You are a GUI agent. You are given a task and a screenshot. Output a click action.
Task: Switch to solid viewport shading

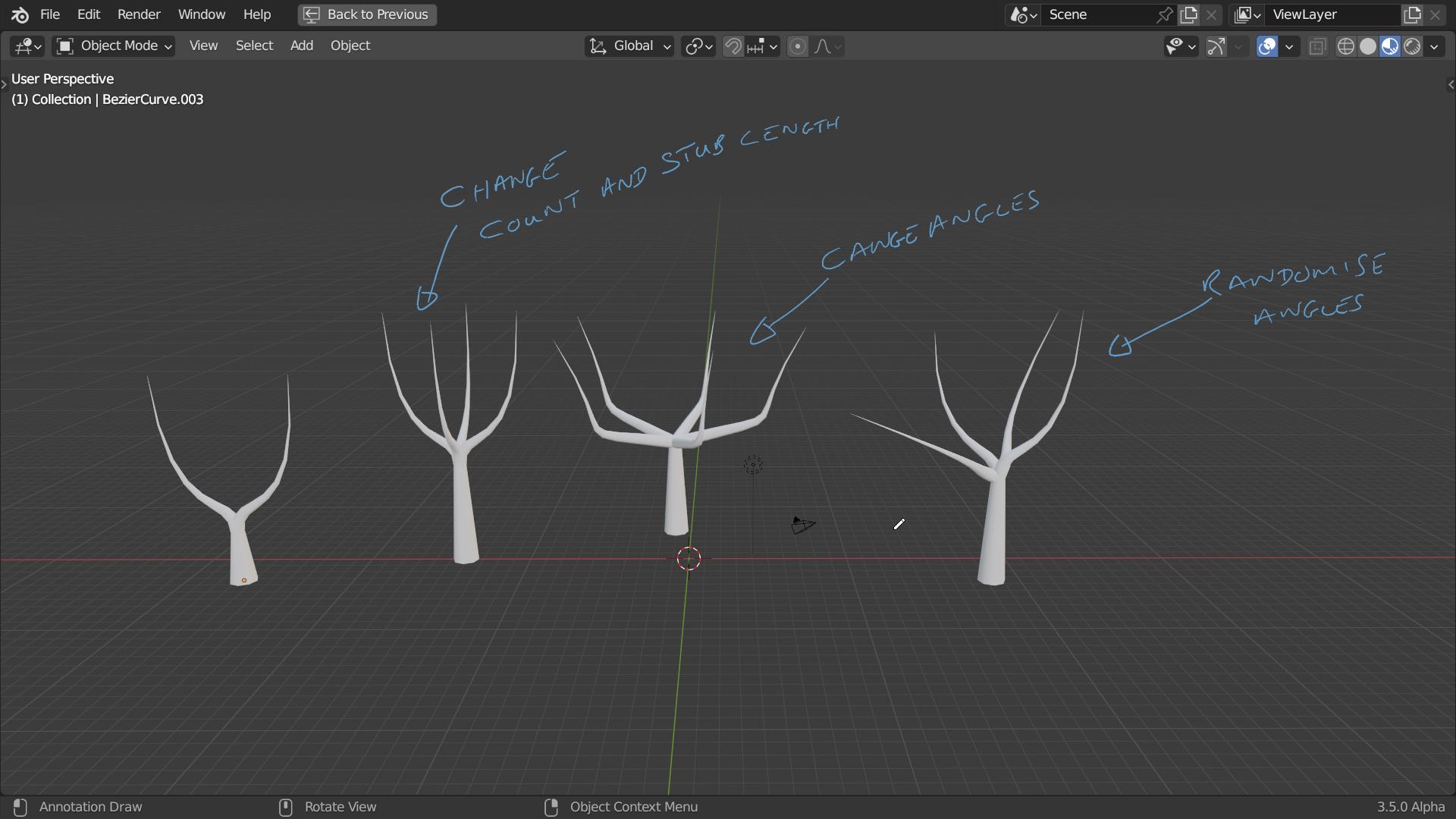pyautogui.click(x=1368, y=46)
